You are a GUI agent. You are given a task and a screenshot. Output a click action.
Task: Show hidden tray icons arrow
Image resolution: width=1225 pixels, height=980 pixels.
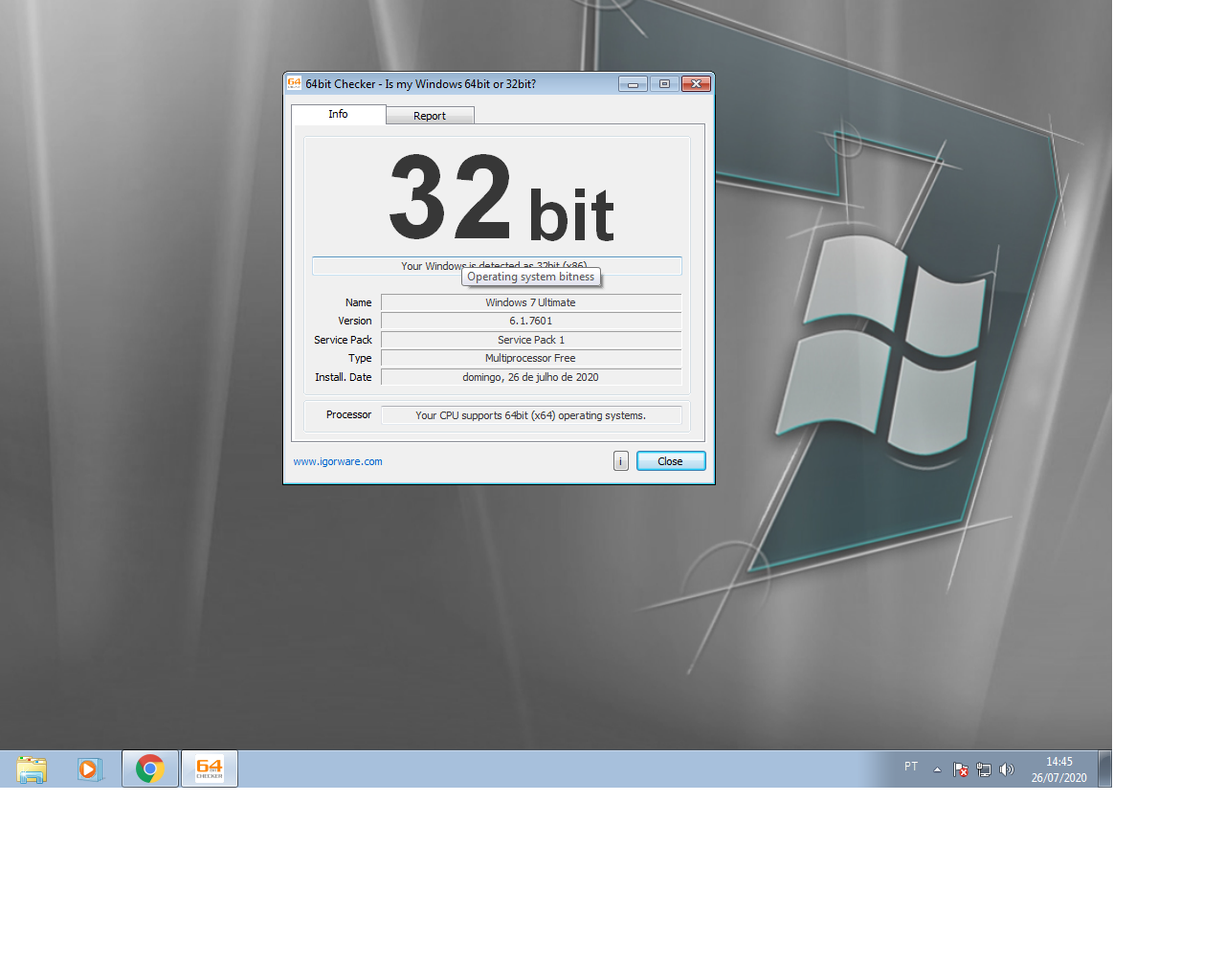(x=937, y=769)
